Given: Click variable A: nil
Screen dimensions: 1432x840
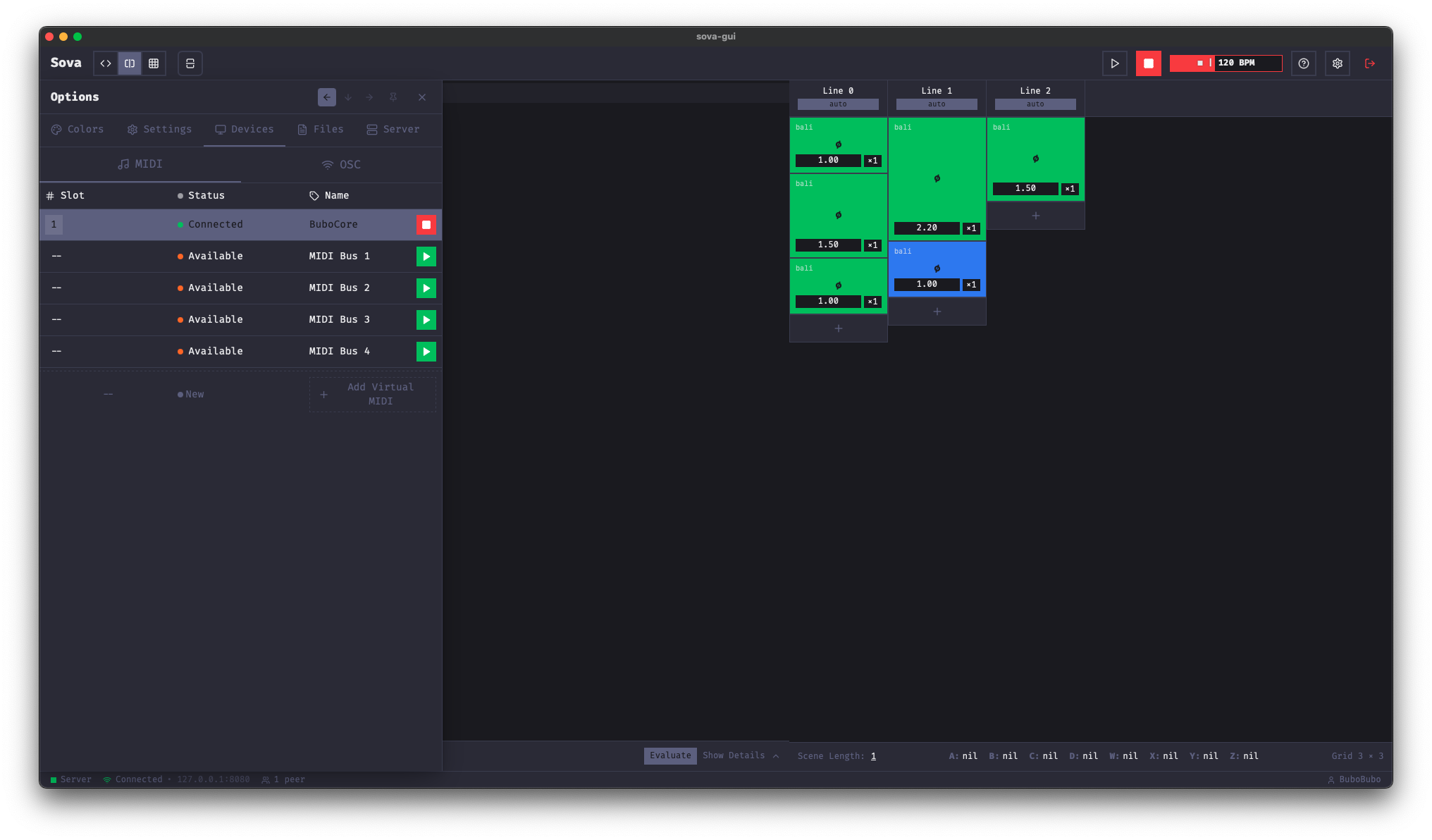Looking at the screenshot, I should (x=963, y=756).
